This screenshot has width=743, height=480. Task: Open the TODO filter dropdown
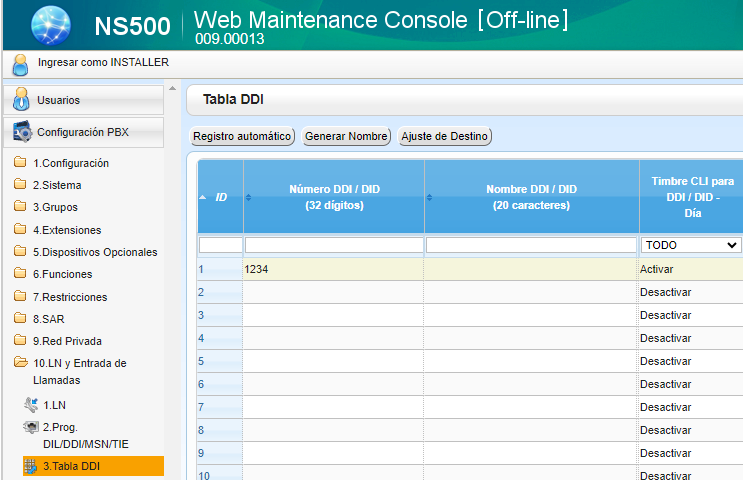pyautogui.click(x=690, y=245)
